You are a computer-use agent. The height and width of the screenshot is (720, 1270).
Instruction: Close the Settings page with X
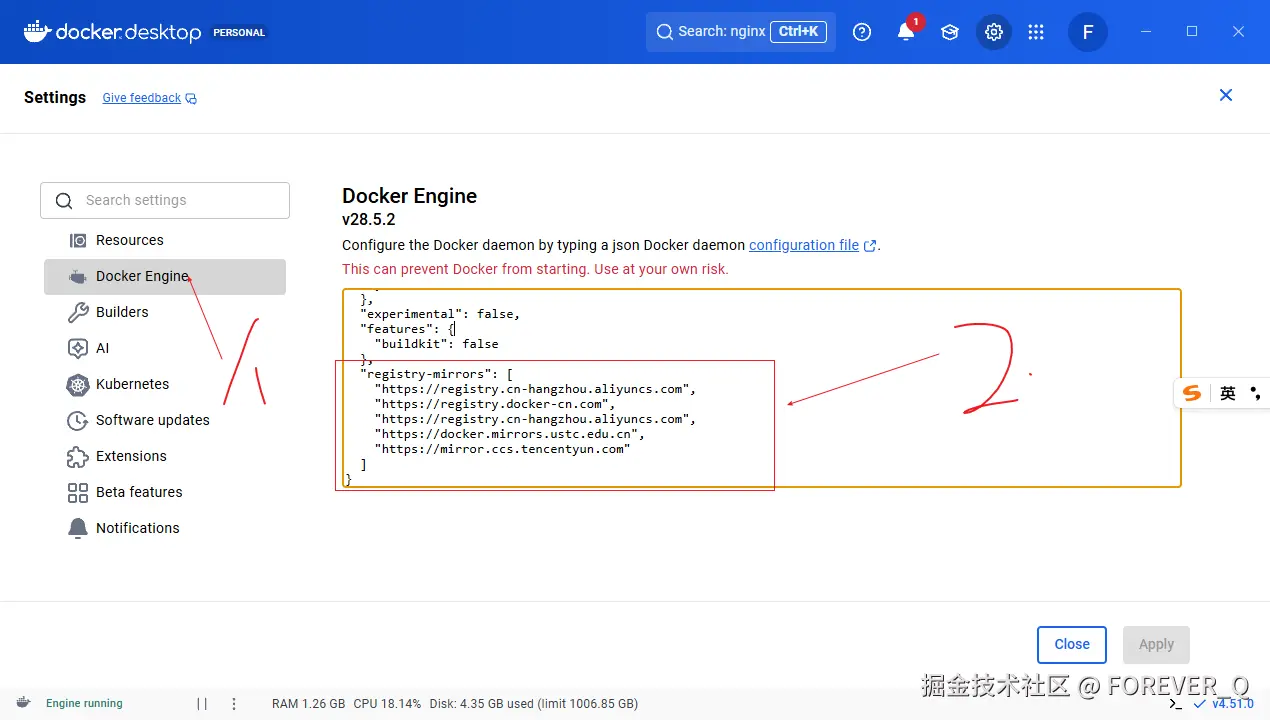(x=1226, y=95)
